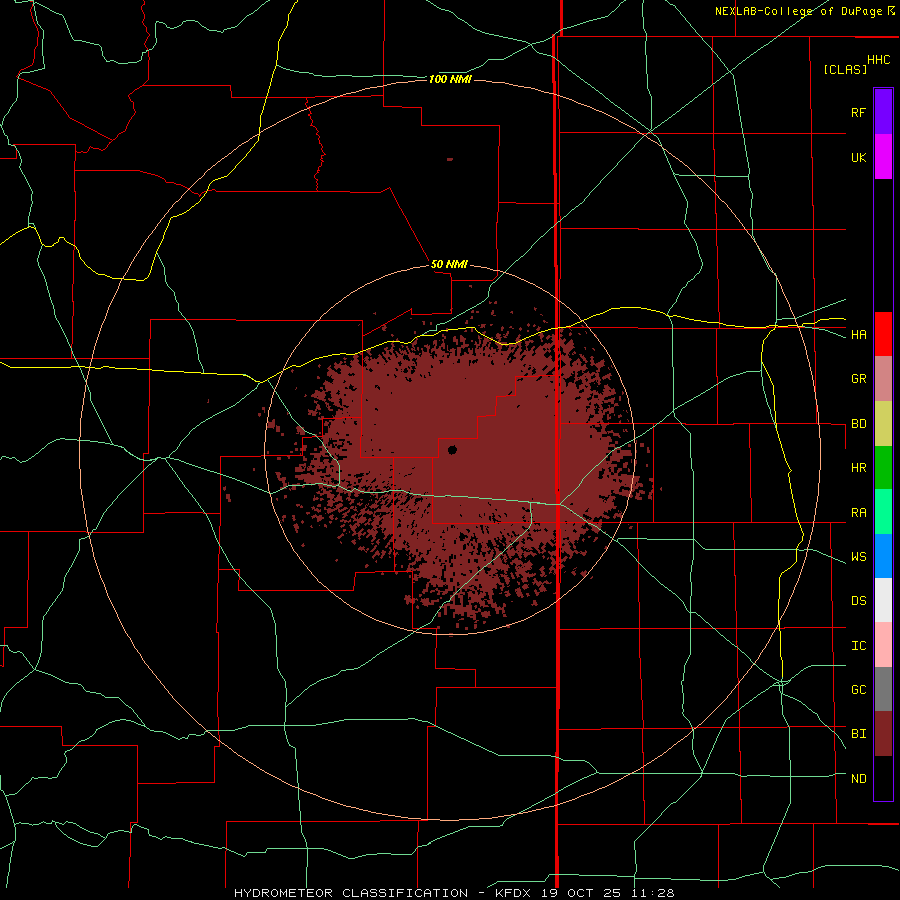
Task: Click the ND legend label
Action: [858, 779]
